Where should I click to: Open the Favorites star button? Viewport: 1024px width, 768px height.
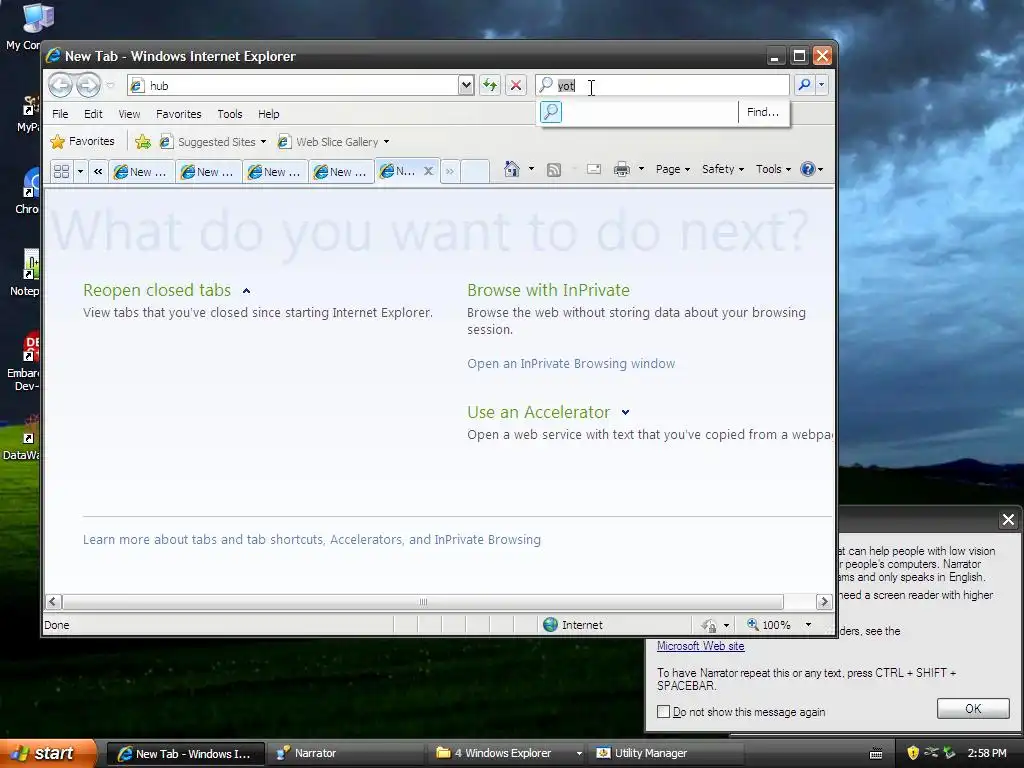(x=82, y=141)
